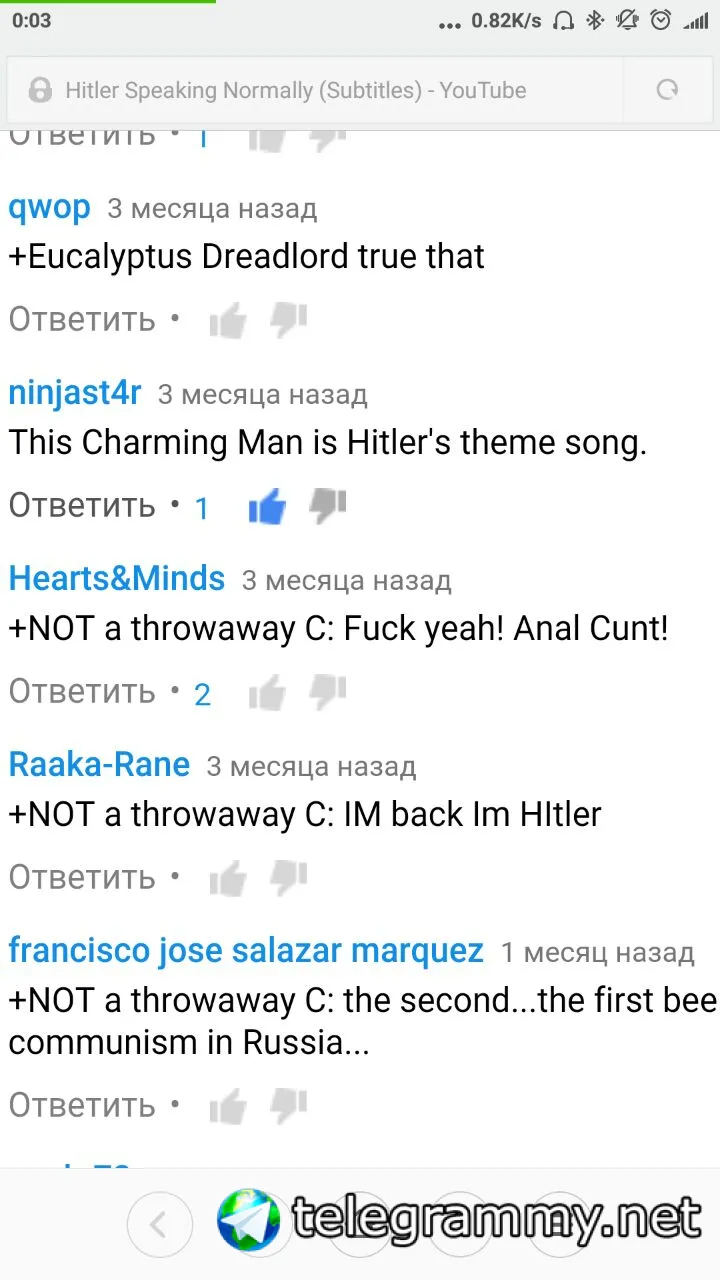
Task: Tap the browser back arrow button
Action: tap(157, 1224)
